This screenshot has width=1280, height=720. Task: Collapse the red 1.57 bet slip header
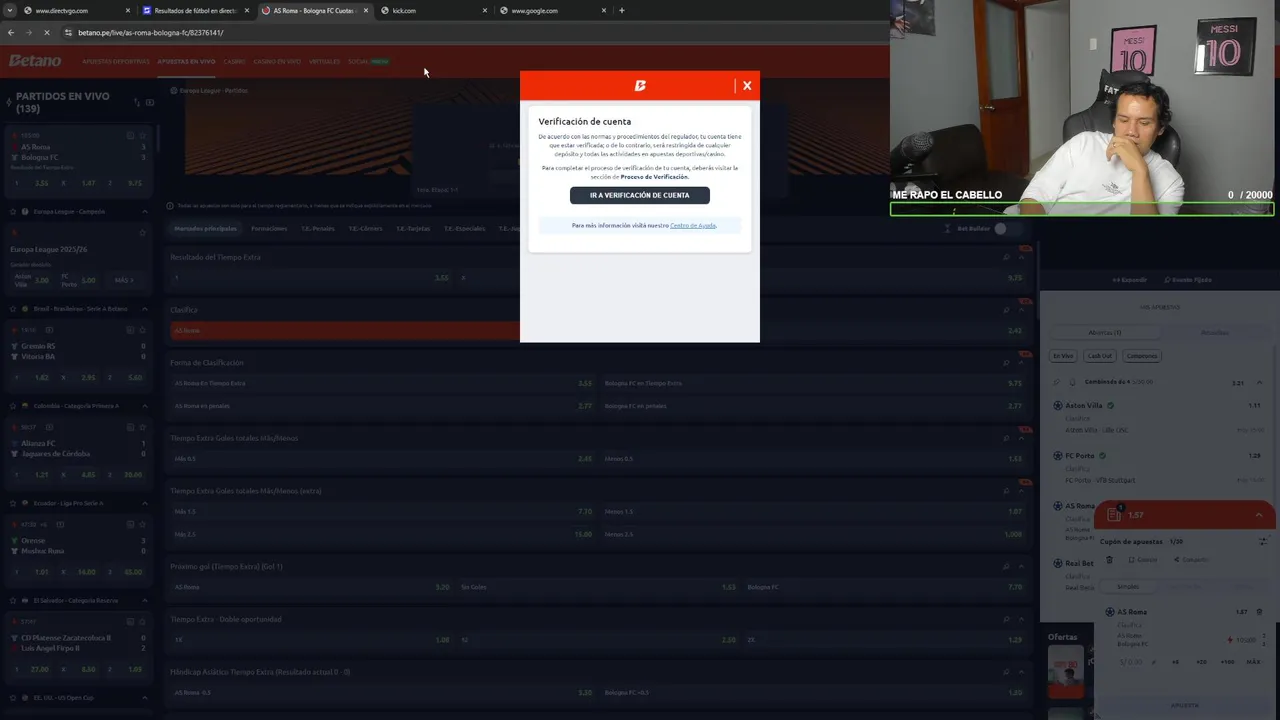click(x=1259, y=515)
